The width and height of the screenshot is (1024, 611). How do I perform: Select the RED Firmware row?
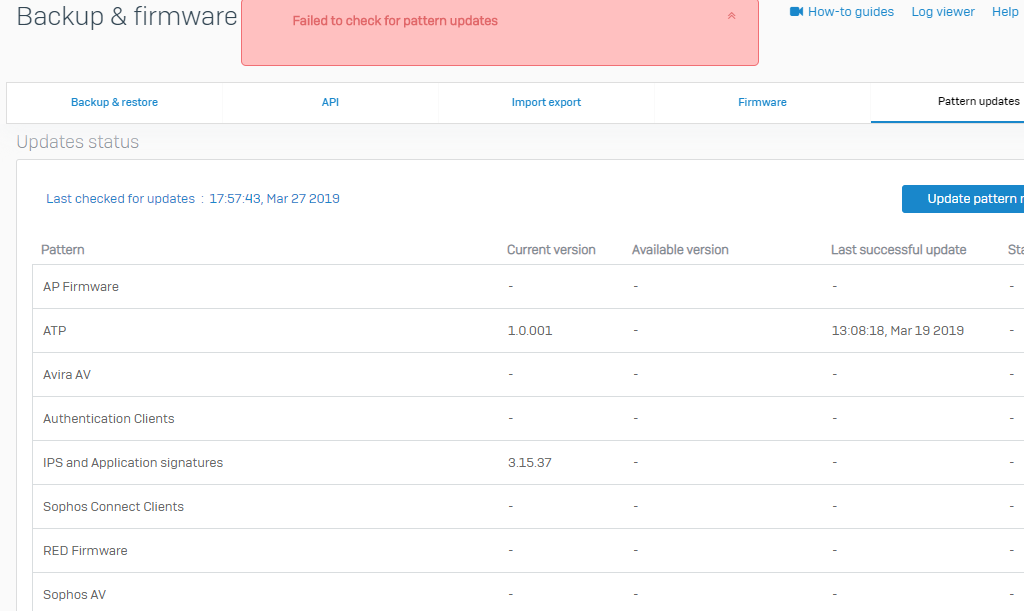pyautogui.click(x=85, y=551)
